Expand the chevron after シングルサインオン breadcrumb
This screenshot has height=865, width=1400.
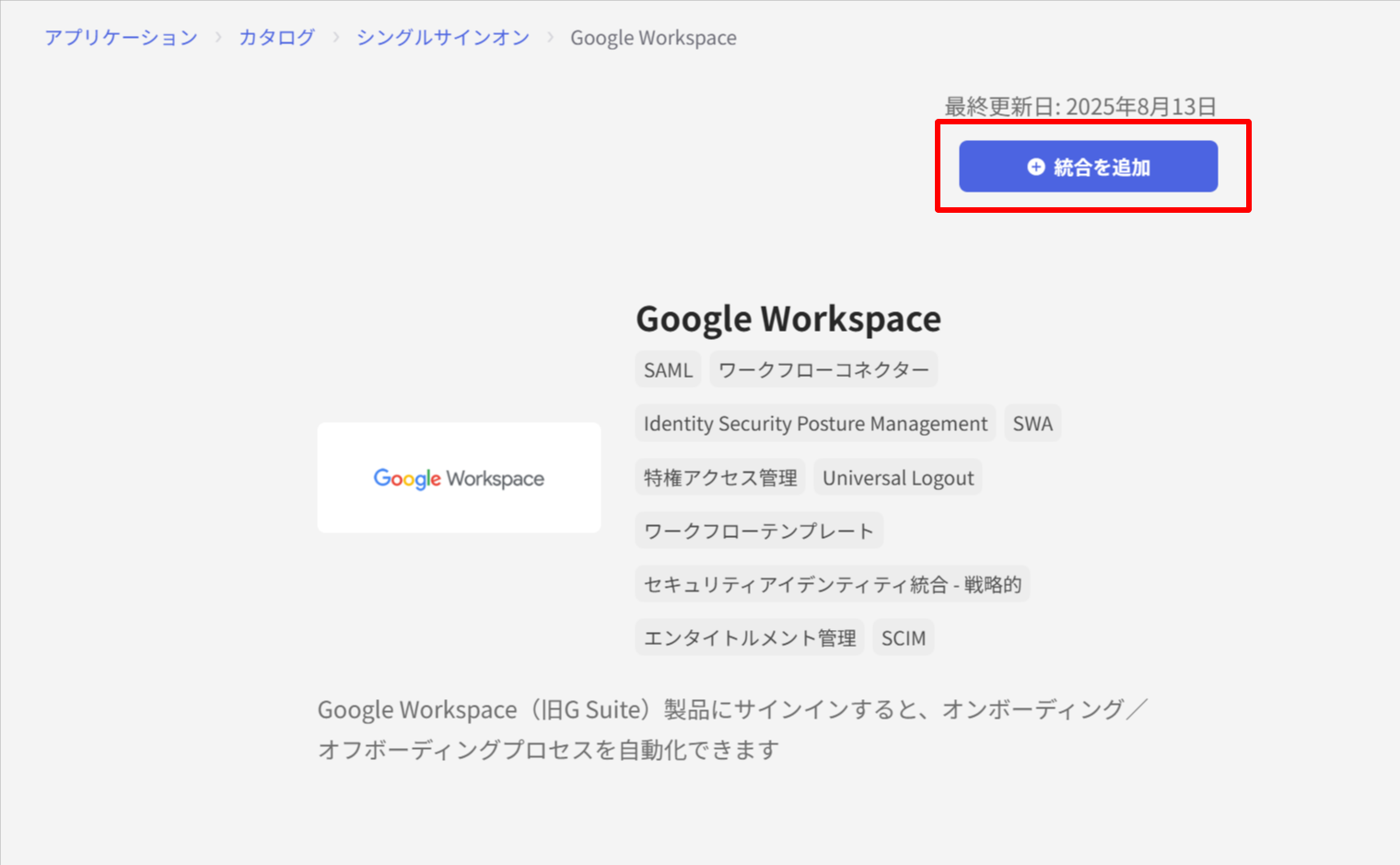click(x=551, y=38)
